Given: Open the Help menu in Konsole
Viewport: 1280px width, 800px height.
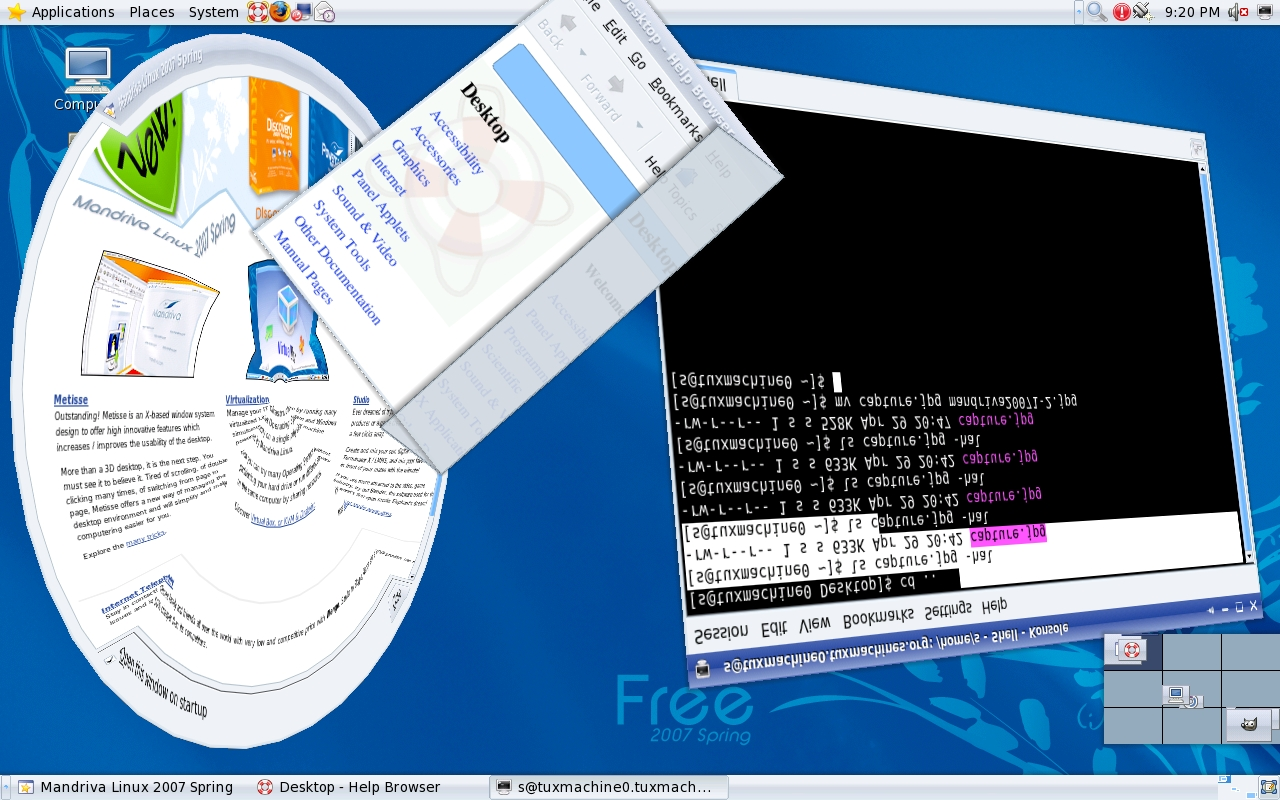Looking at the screenshot, I should point(994,605).
